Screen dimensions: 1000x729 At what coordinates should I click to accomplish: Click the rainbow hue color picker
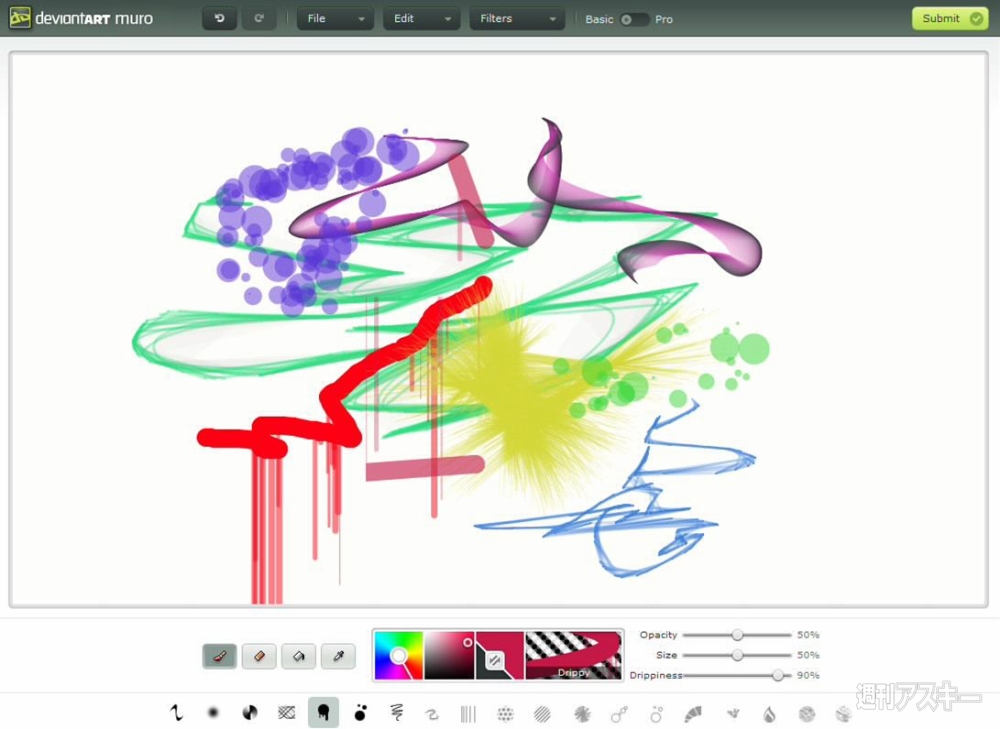[x=399, y=655]
